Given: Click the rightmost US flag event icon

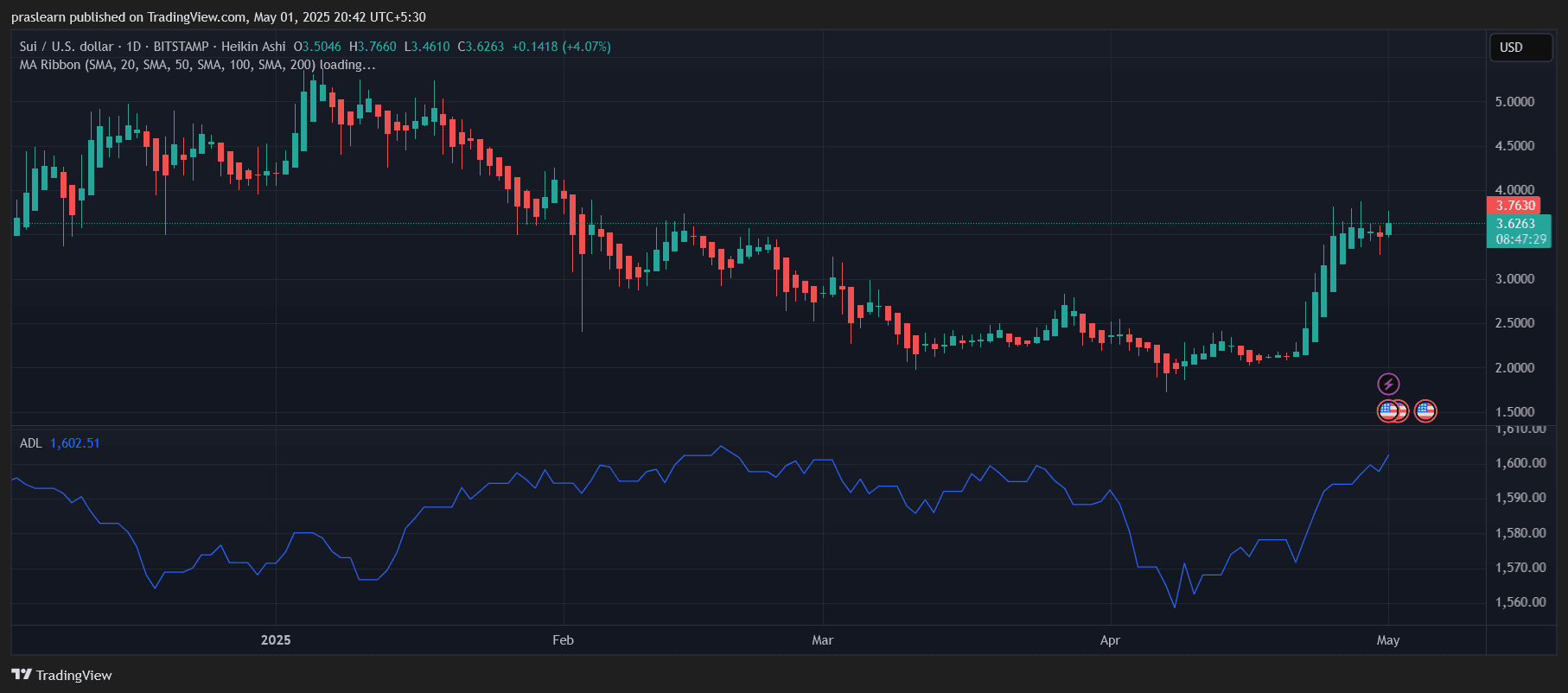Looking at the screenshot, I should click(1425, 411).
